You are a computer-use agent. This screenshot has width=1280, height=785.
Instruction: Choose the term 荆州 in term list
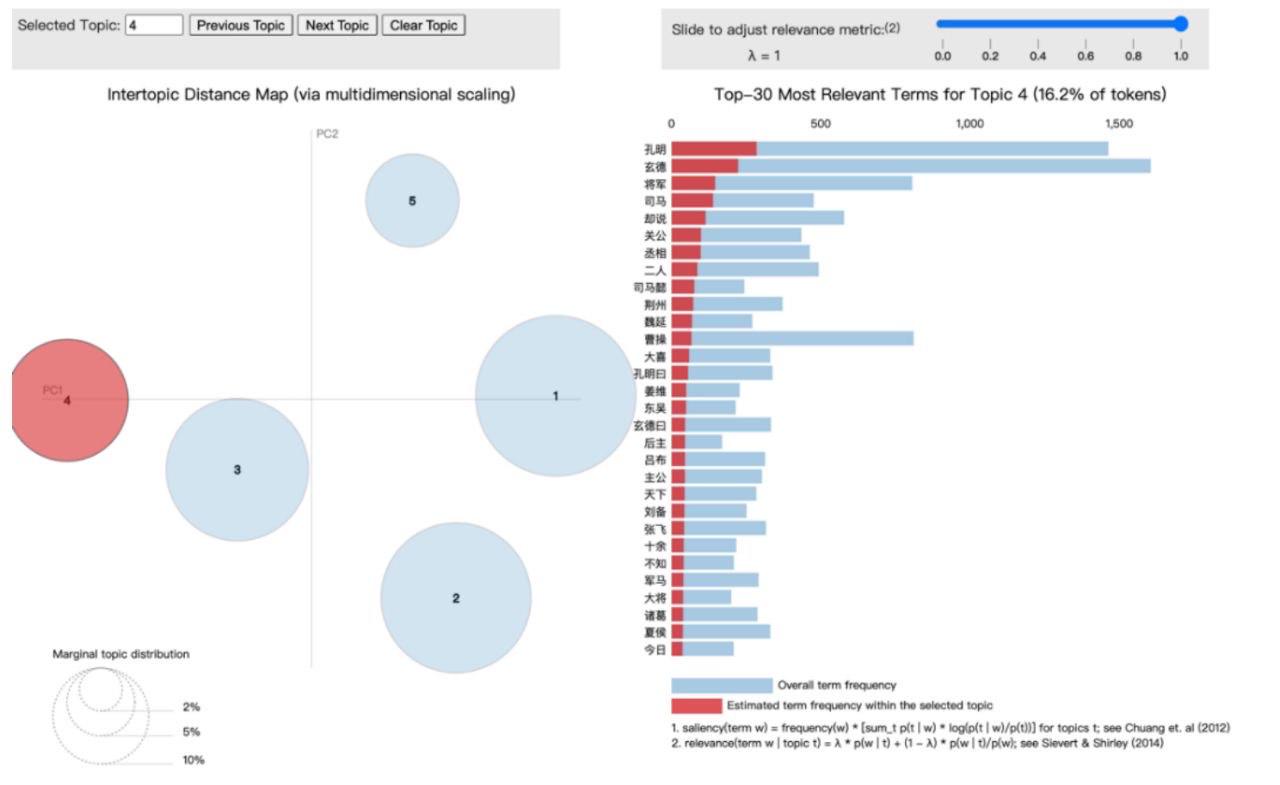tap(655, 304)
